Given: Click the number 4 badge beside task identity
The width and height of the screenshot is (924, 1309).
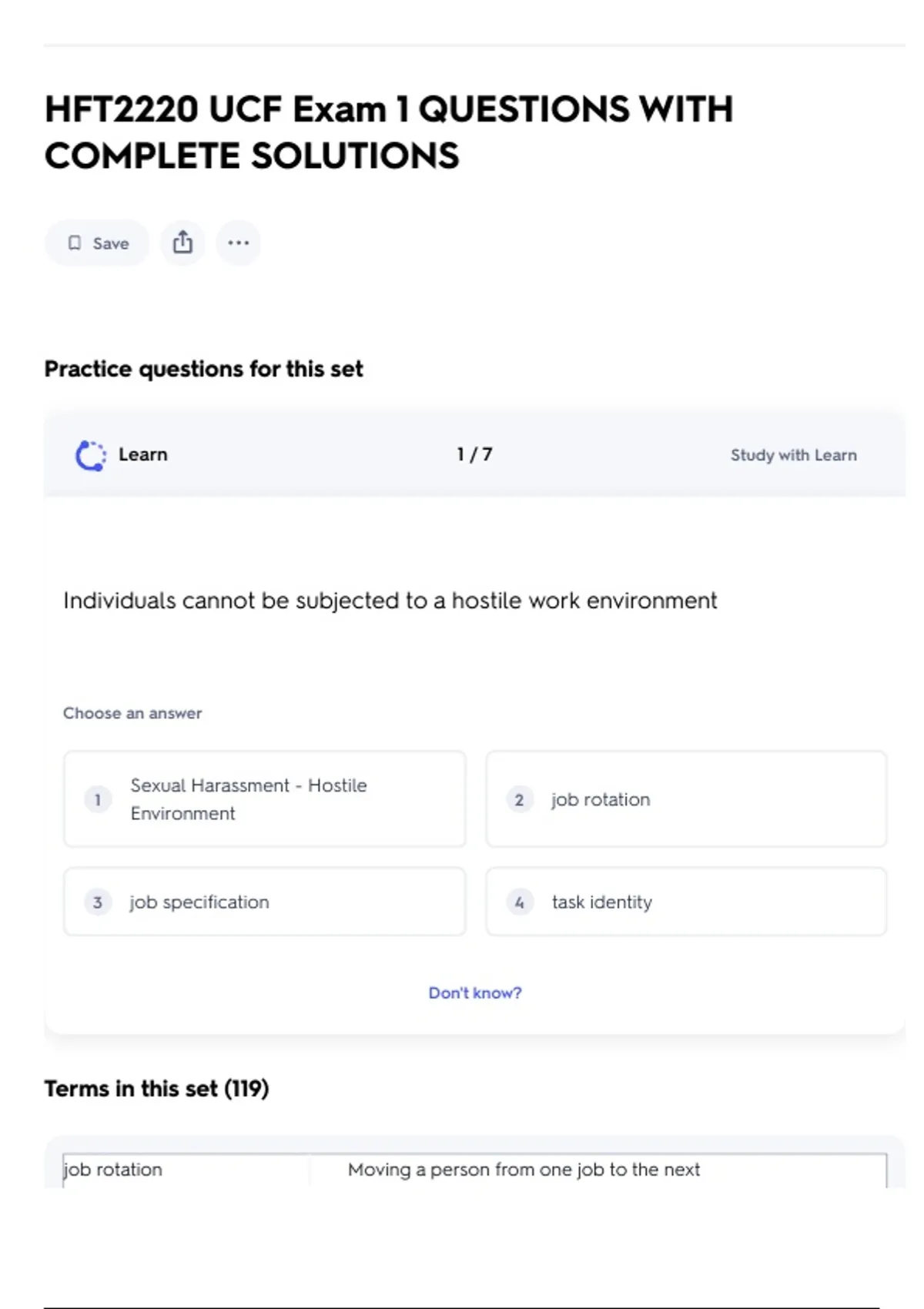Looking at the screenshot, I should click(x=520, y=902).
